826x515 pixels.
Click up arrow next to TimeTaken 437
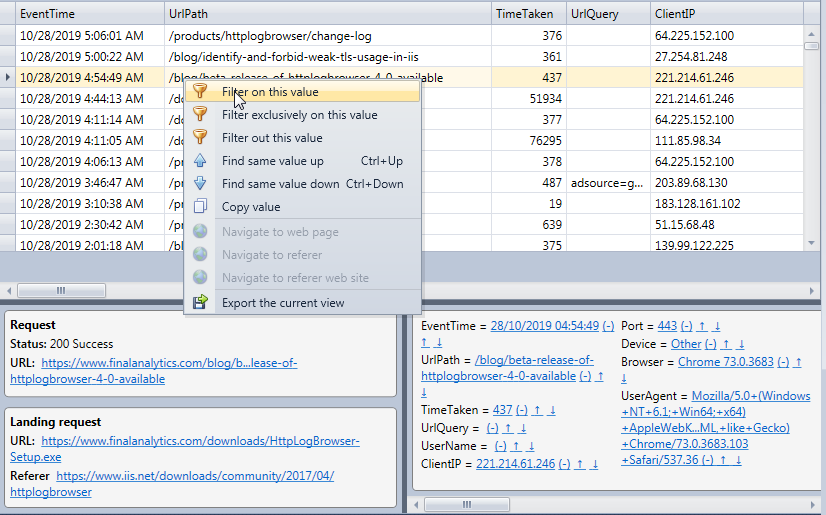tap(537, 410)
